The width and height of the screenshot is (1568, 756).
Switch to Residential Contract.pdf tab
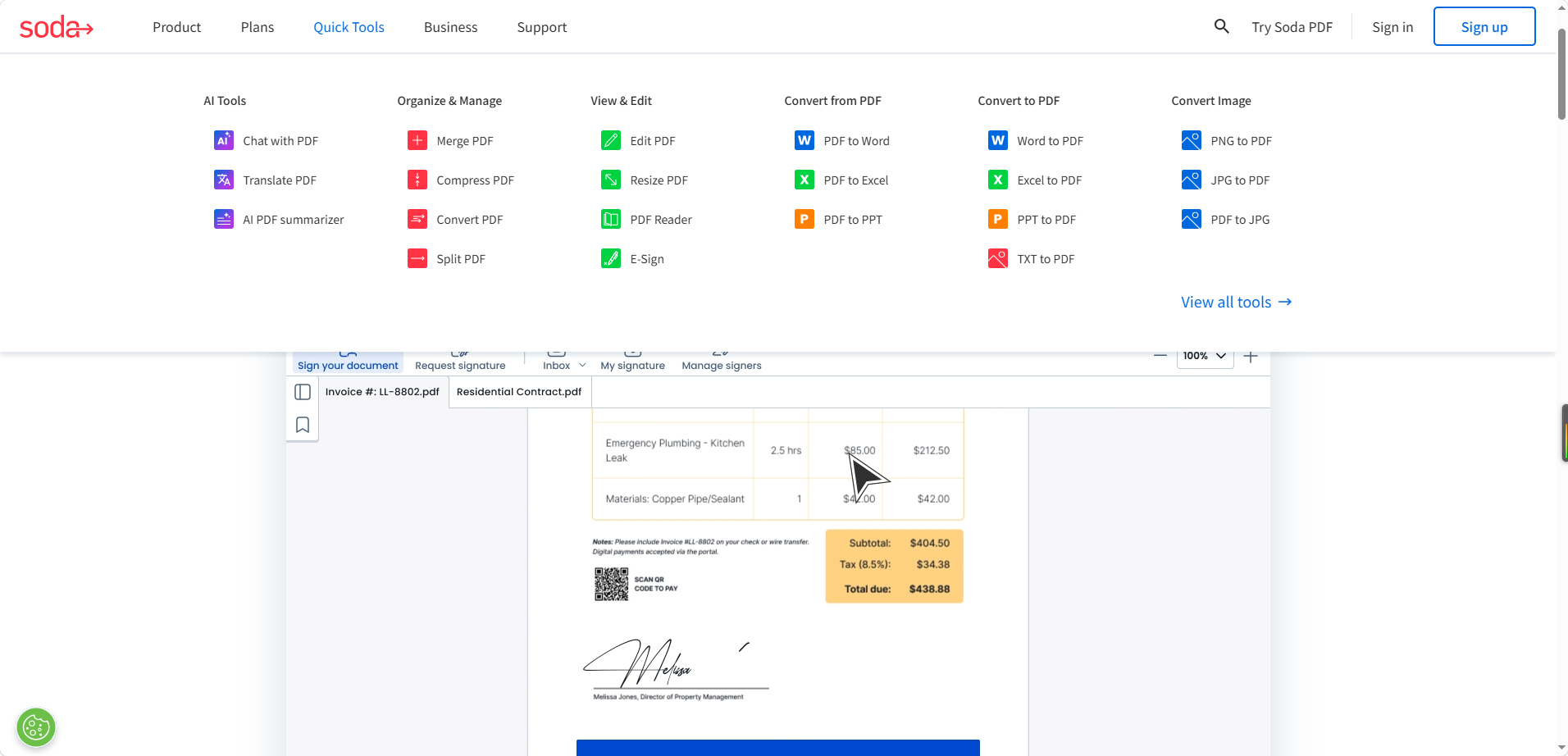519,392
